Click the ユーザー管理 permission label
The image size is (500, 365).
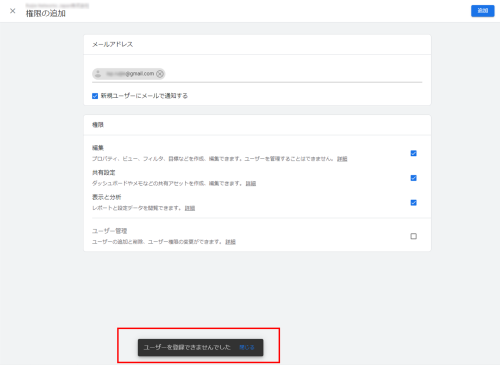pyautogui.click(x=110, y=231)
